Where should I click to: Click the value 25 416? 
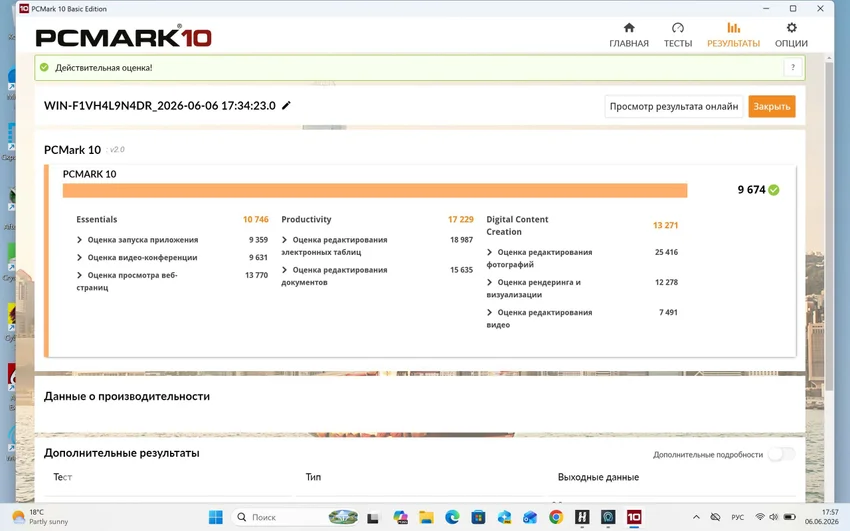point(666,252)
